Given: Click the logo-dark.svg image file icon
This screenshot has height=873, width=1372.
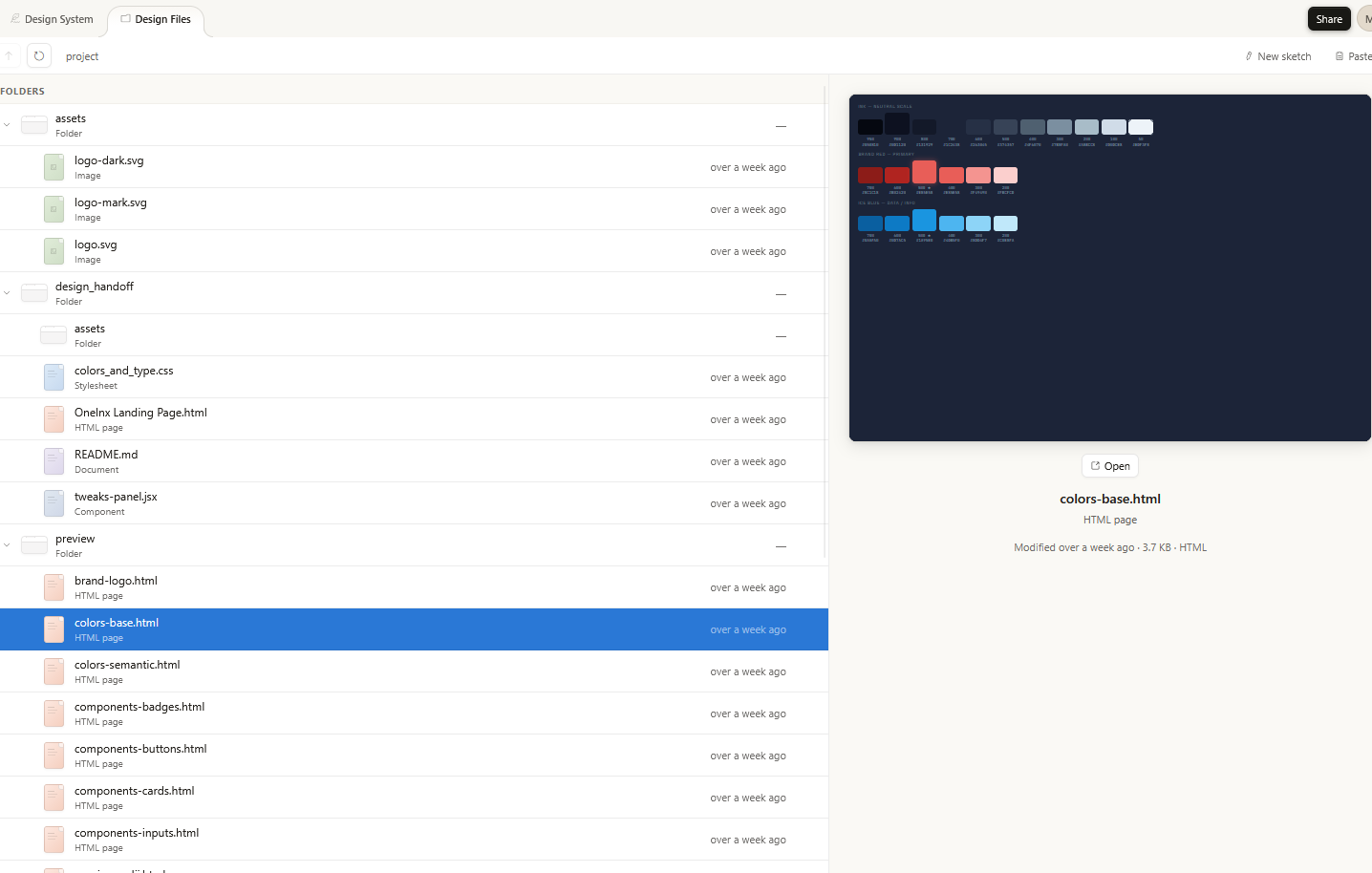Looking at the screenshot, I should coord(54,167).
